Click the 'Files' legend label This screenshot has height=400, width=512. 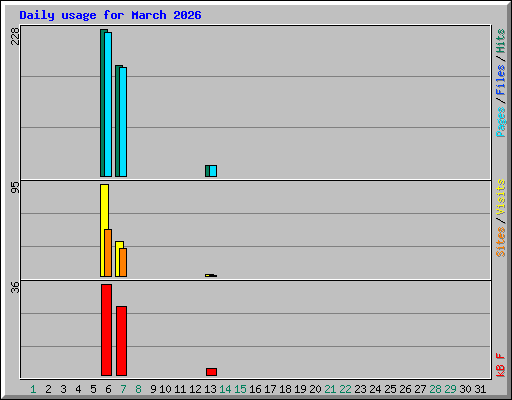click(x=501, y=80)
